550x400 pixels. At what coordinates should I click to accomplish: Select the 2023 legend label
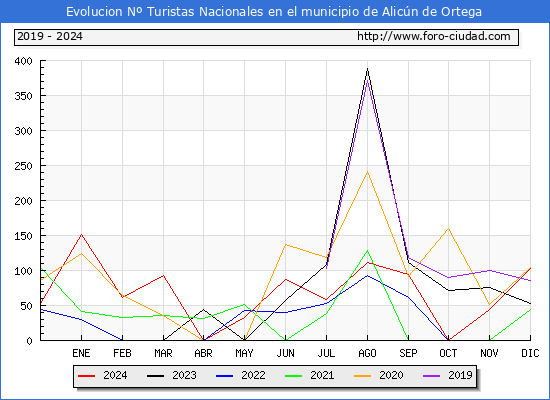(184, 375)
